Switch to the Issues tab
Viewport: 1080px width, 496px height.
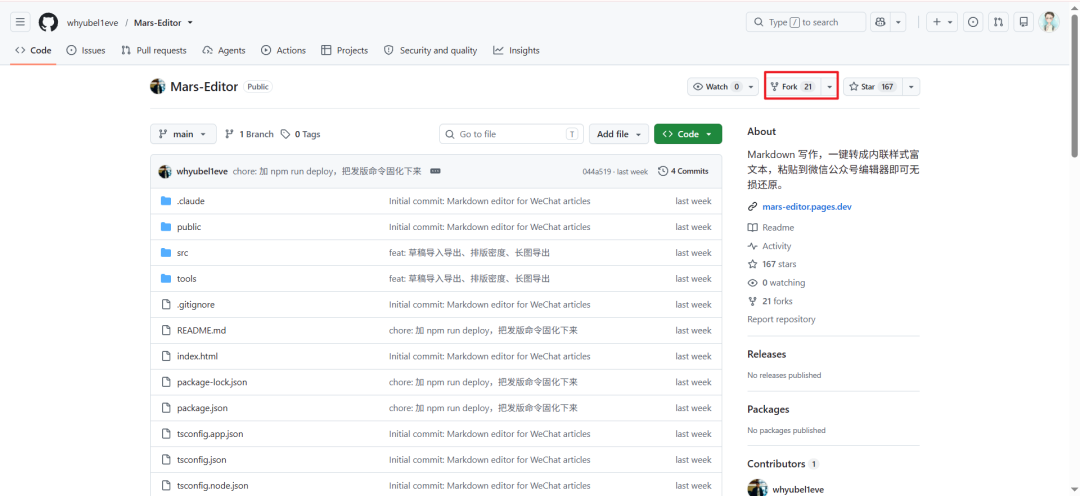tap(86, 50)
